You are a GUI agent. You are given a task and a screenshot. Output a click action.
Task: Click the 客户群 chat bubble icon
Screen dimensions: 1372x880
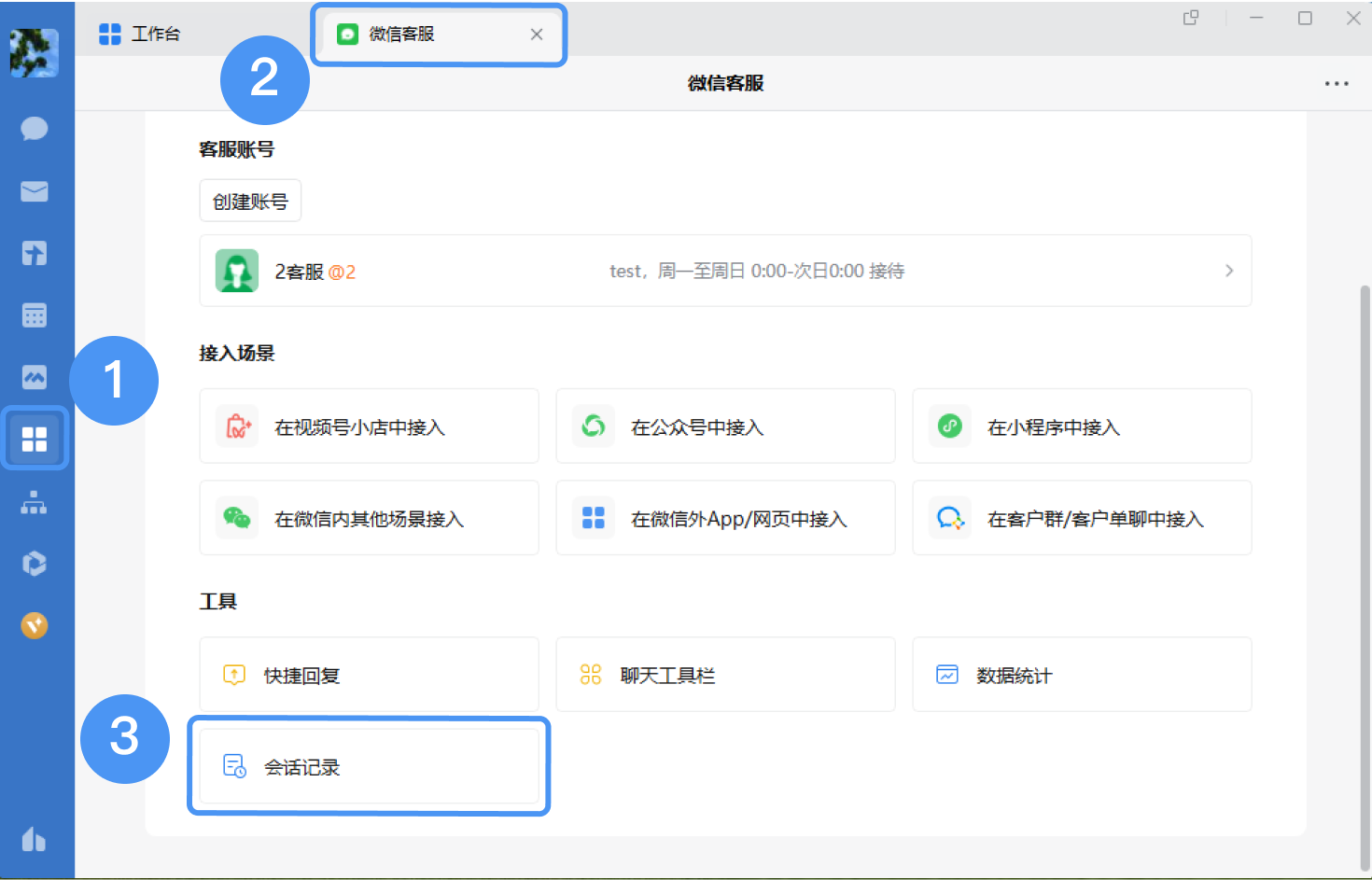click(x=950, y=518)
